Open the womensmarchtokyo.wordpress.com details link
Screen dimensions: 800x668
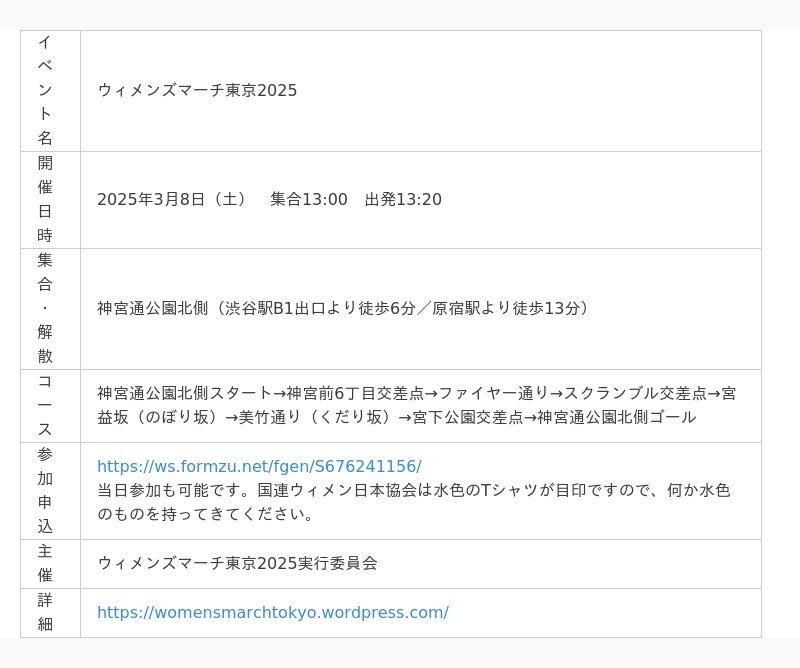tap(272, 612)
